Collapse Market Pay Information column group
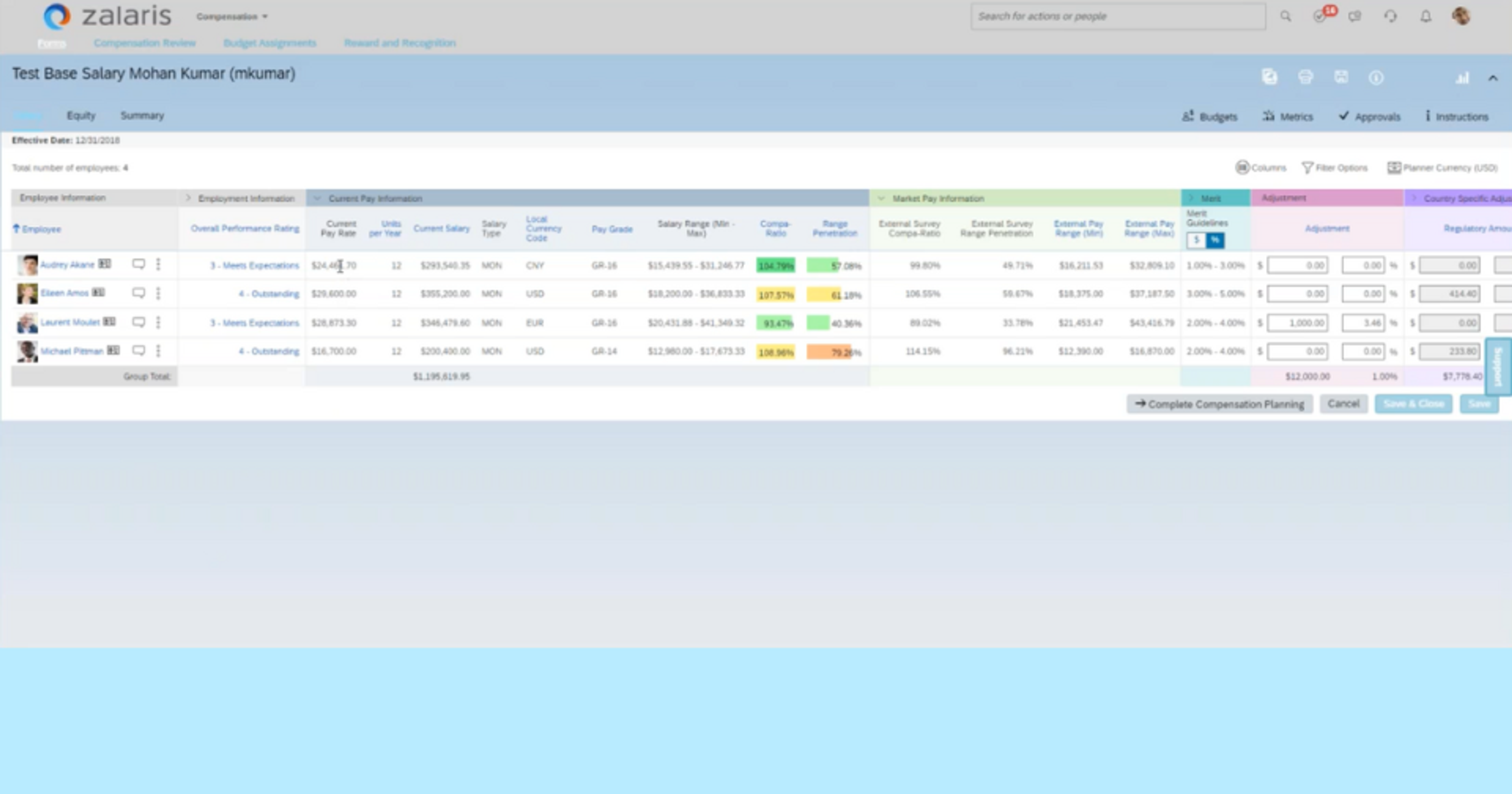This screenshot has height=794, width=1512. (x=880, y=198)
